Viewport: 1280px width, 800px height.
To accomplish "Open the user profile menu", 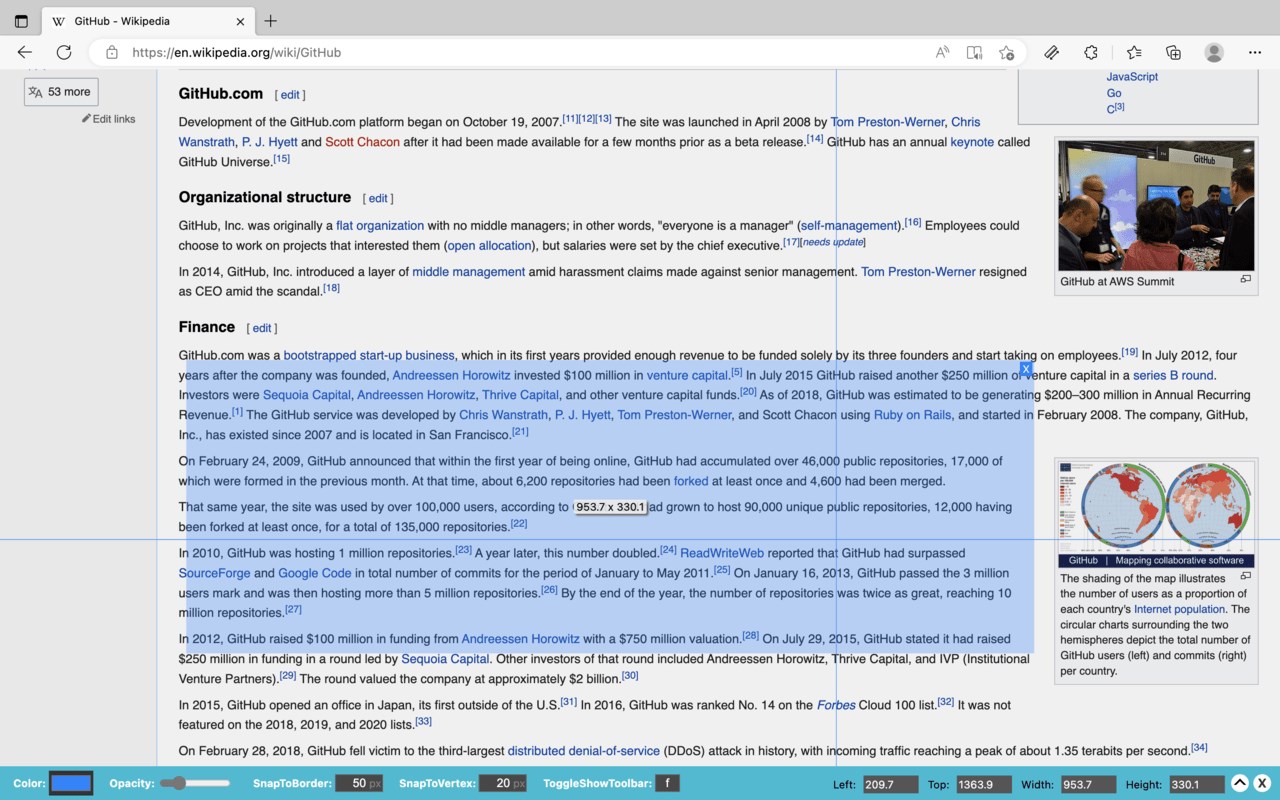I will point(1214,52).
